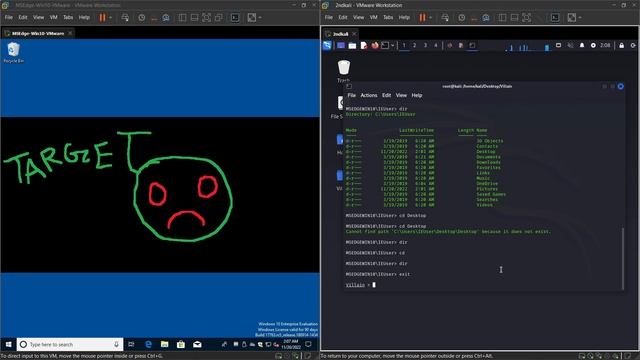Click the Kali terminal blue close circle

(x=620, y=87)
